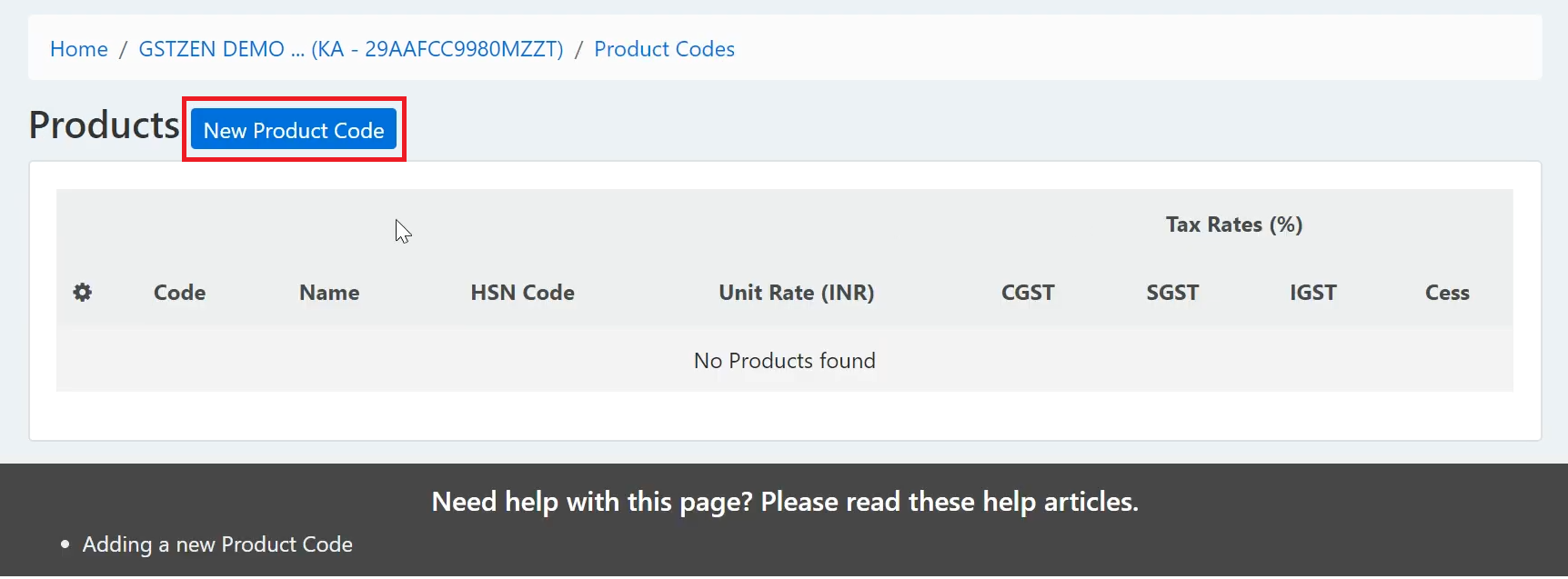Viewport: 1568px width, 579px height.
Task: Click the New Product Code button
Action: (294, 130)
